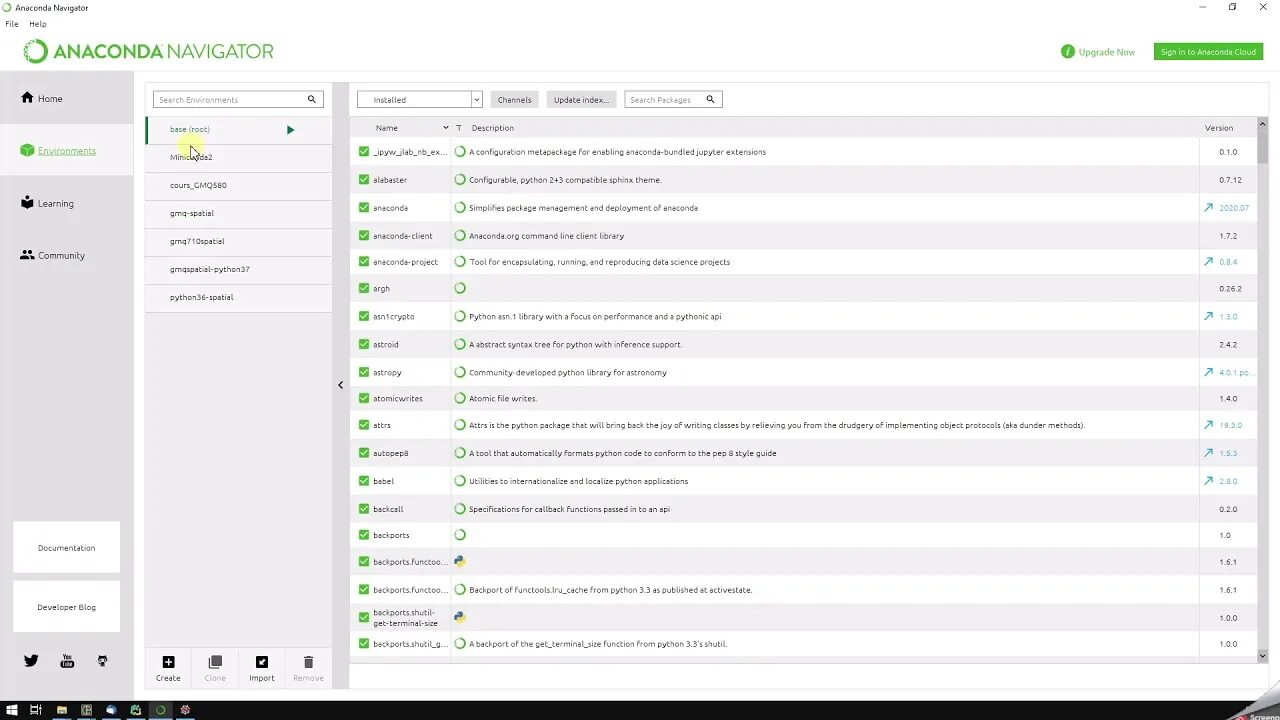1280x720 pixels.
Task: Toggle the alabaster package checkbox
Action: [x=364, y=180]
